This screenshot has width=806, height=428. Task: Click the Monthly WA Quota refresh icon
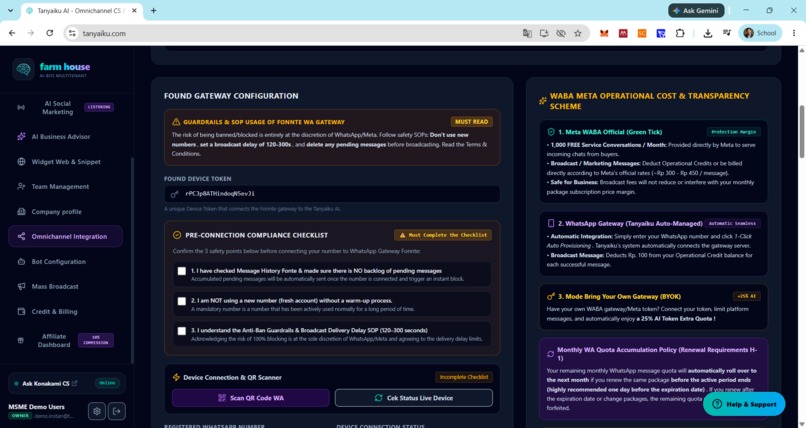click(x=551, y=354)
